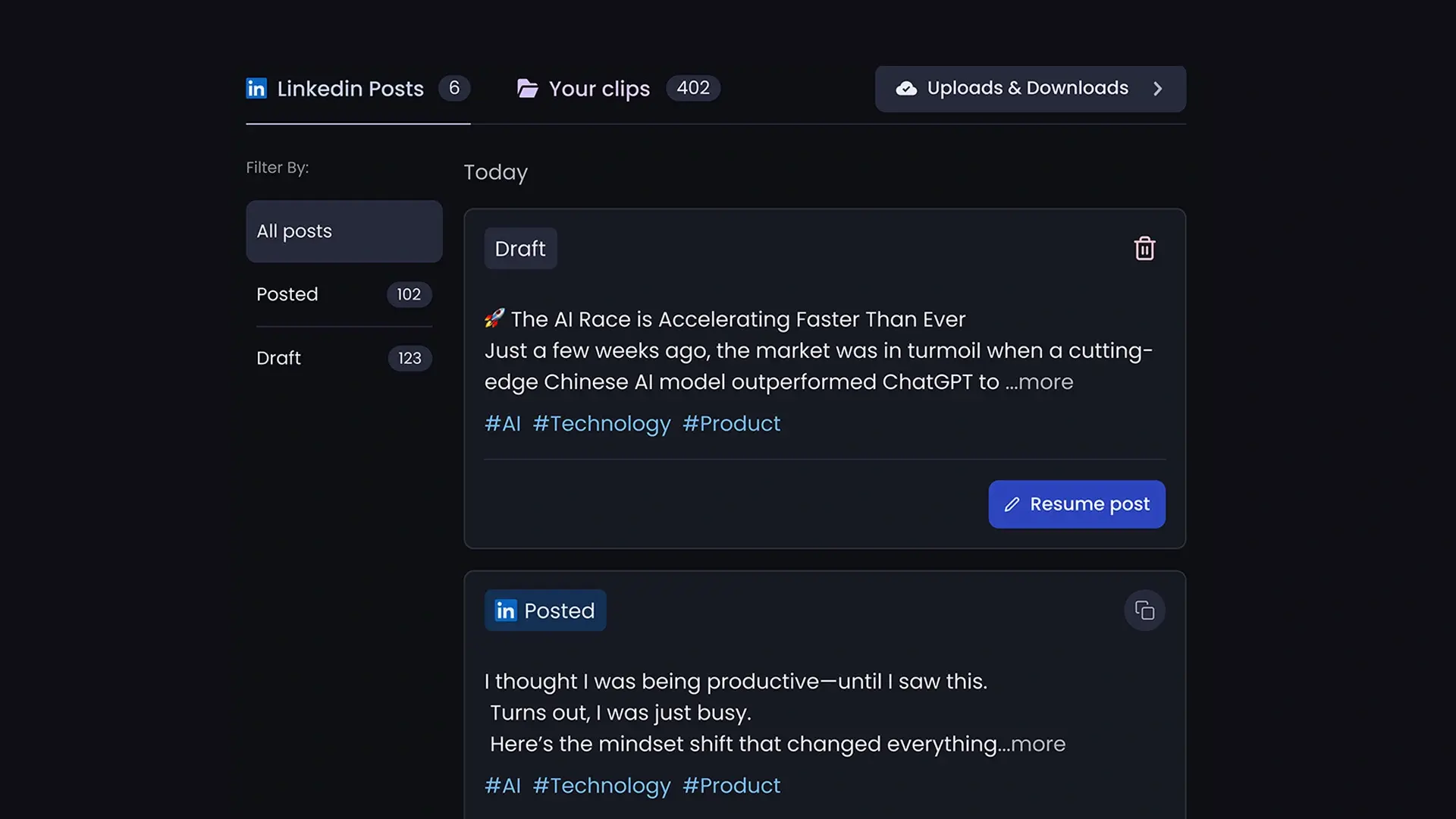Click the pencil icon on Resume post
Image resolution: width=1456 pixels, height=819 pixels.
1012,504
